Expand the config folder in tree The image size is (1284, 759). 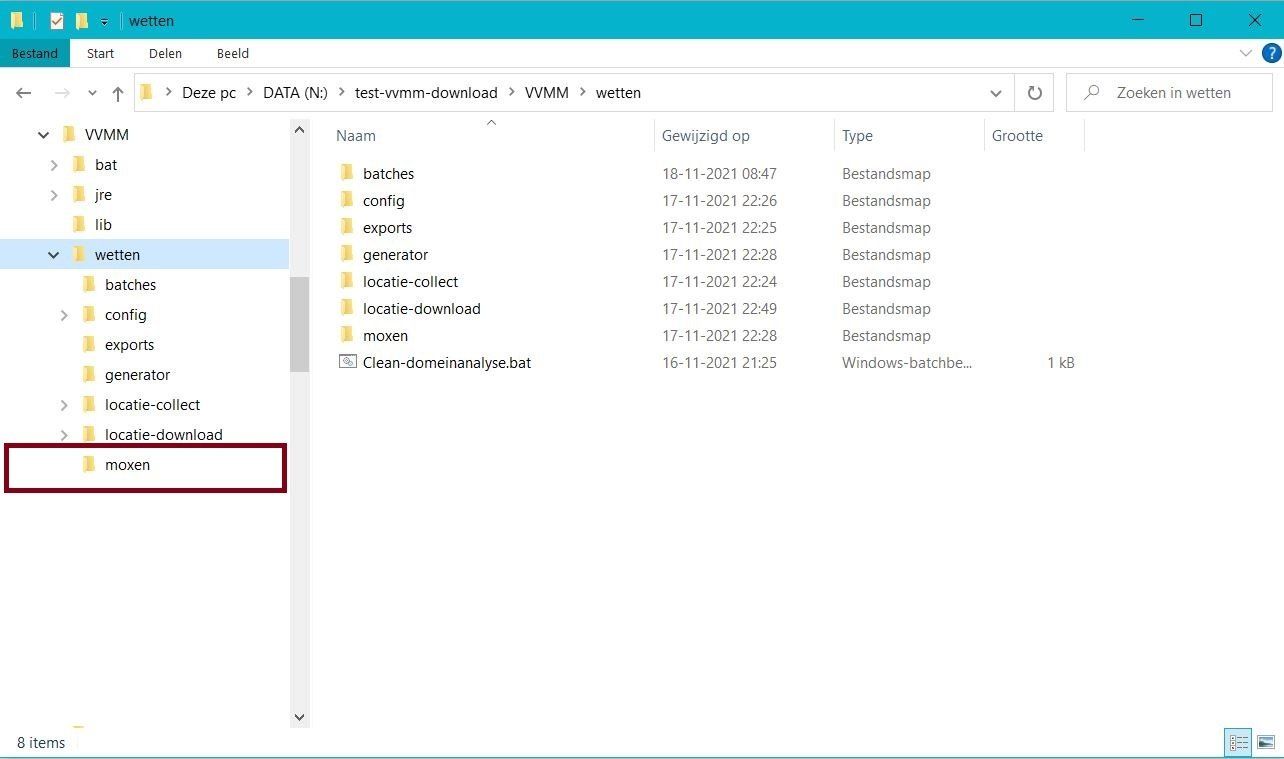coord(64,315)
